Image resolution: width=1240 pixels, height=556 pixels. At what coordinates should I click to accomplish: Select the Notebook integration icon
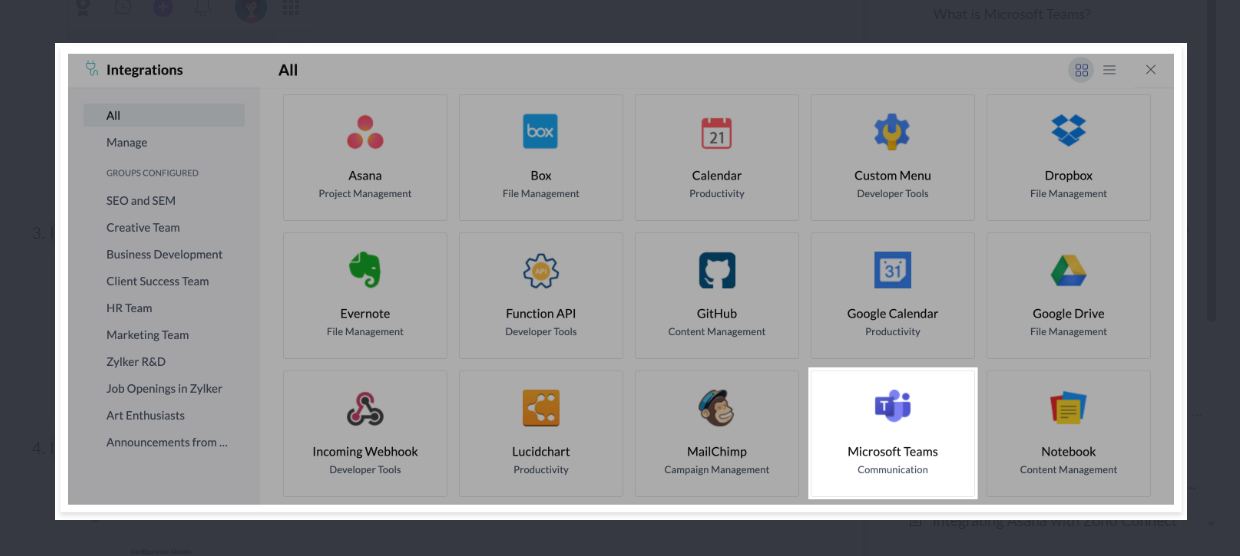1069,408
